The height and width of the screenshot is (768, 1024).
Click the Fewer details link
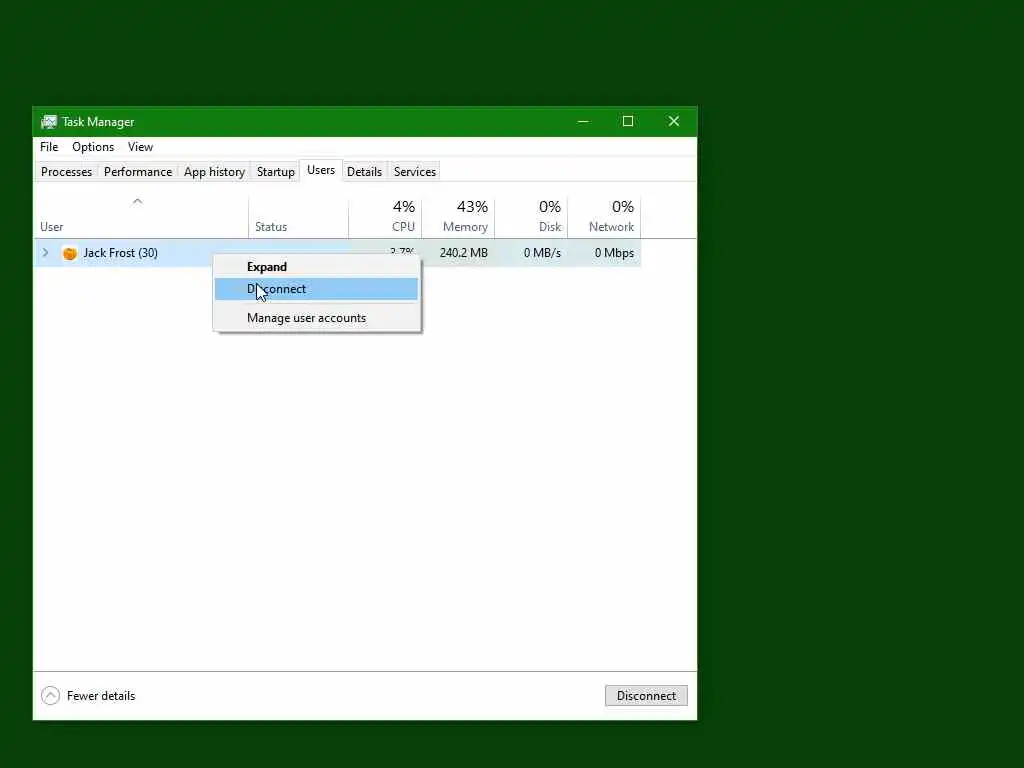point(101,696)
